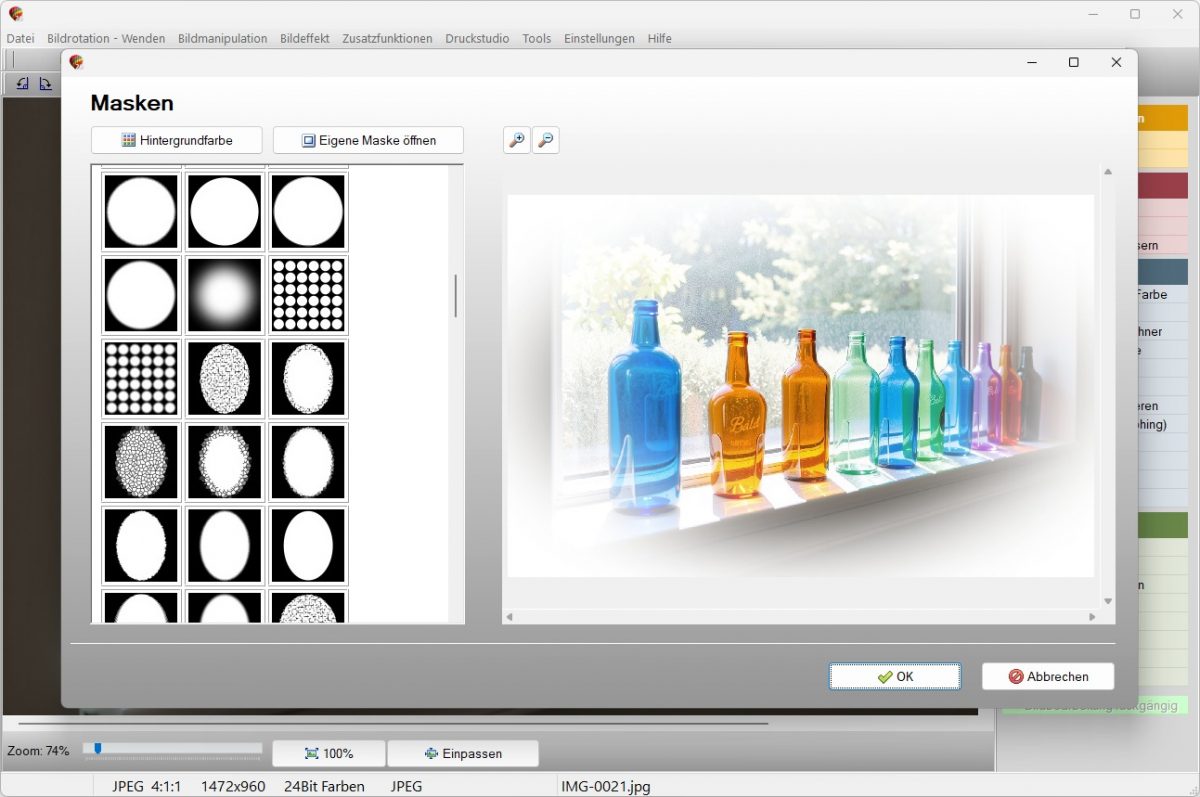Open the Druckstudio menu
This screenshot has width=1200, height=797.
(x=477, y=39)
